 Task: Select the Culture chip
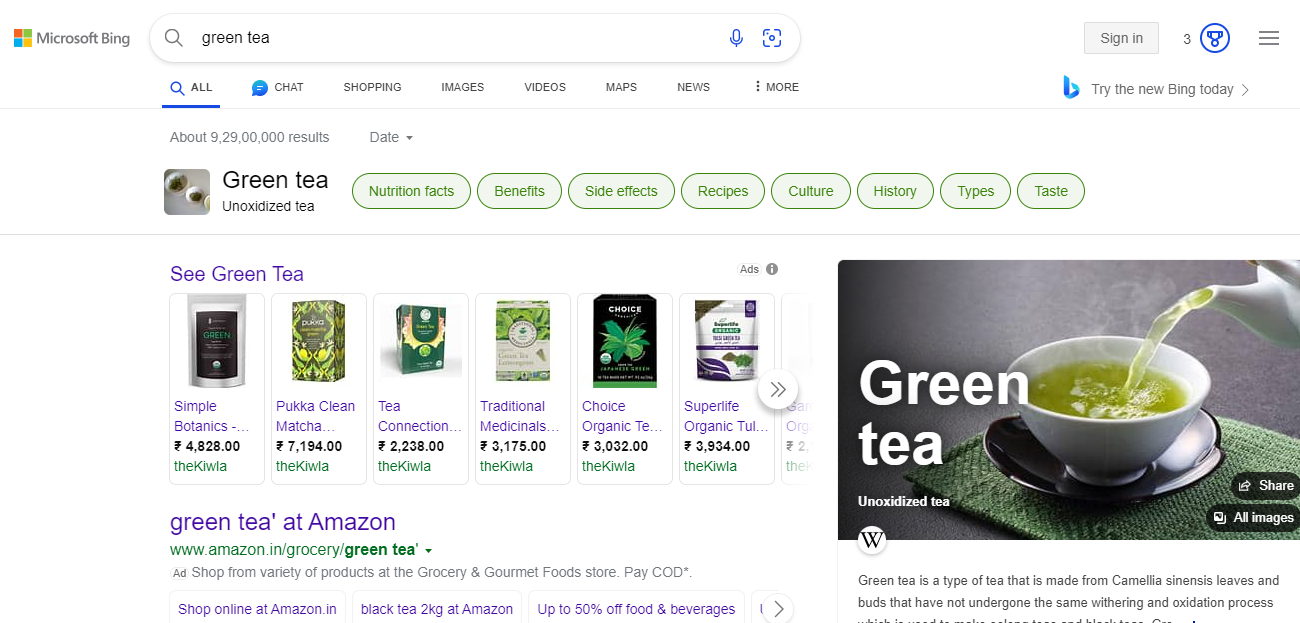click(810, 191)
